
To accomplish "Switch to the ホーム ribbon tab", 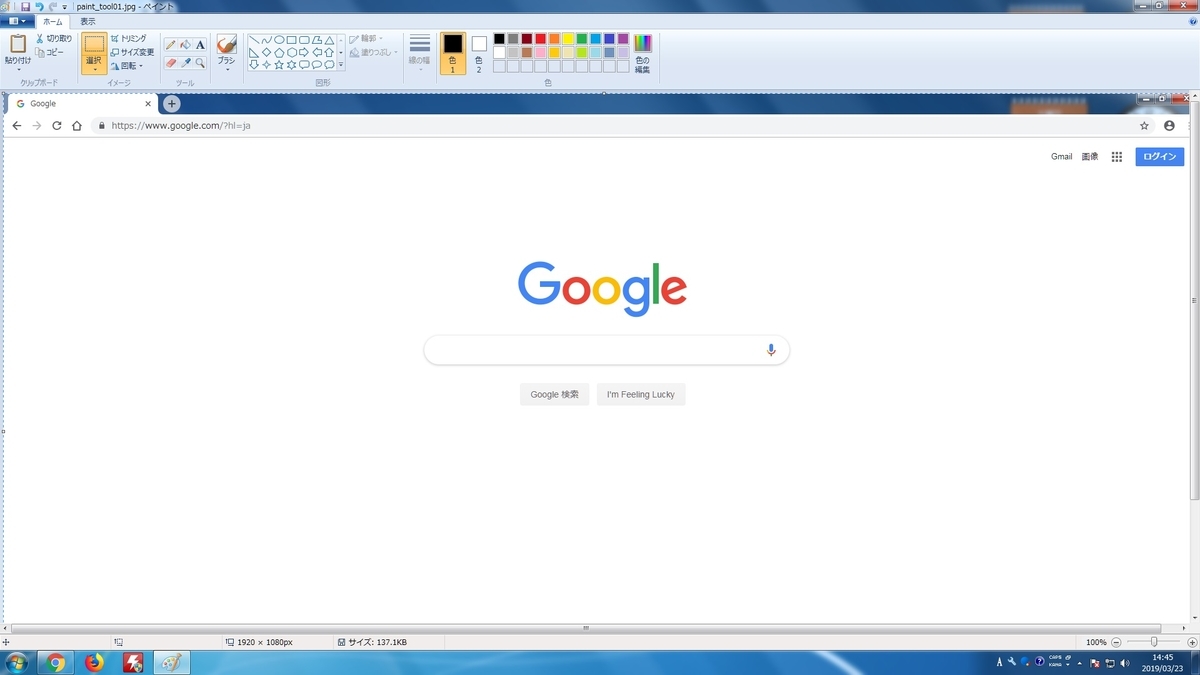I will (x=53, y=21).
